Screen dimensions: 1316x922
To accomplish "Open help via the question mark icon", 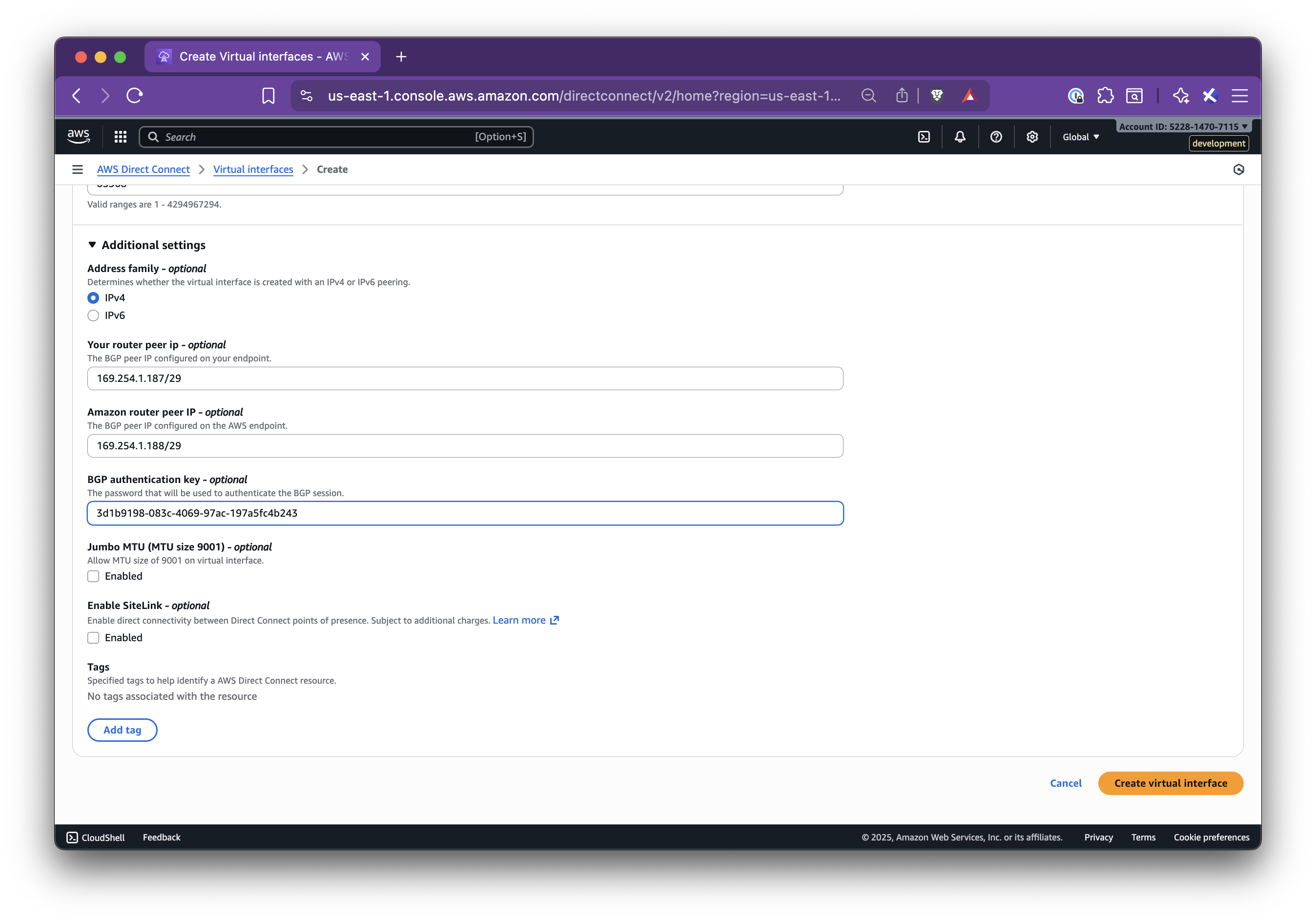I will pos(996,136).
